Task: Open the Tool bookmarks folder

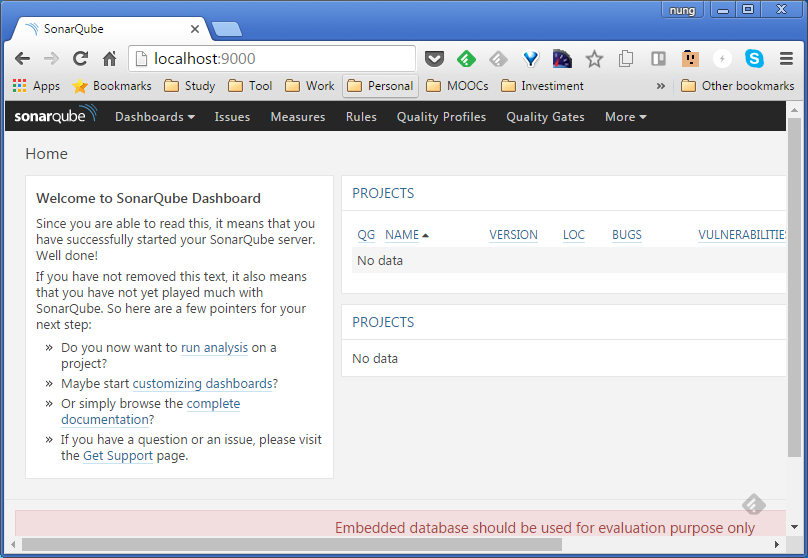Action: click(x=250, y=86)
